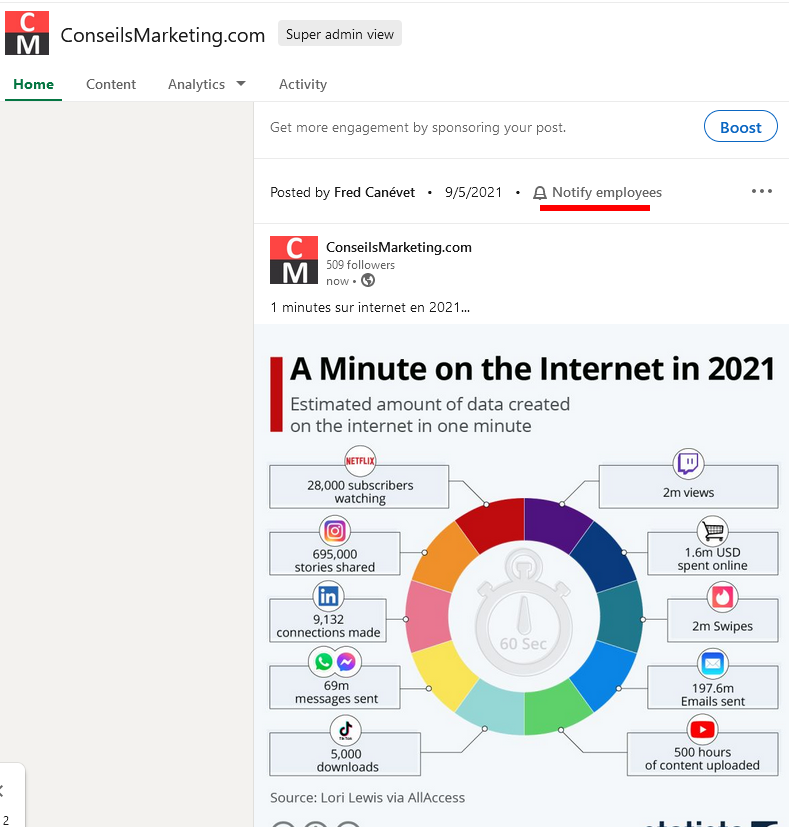789x827 pixels.
Task: Open the three-dot post options menu
Action: pos(762,191)
